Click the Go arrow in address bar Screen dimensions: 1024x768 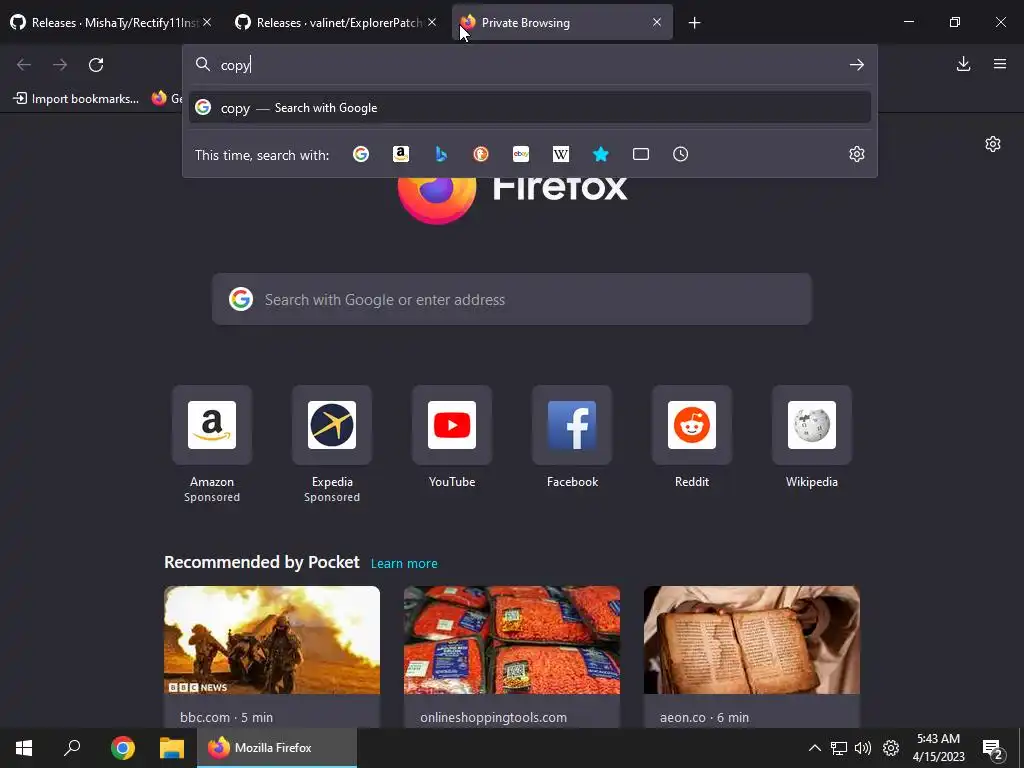856,65
